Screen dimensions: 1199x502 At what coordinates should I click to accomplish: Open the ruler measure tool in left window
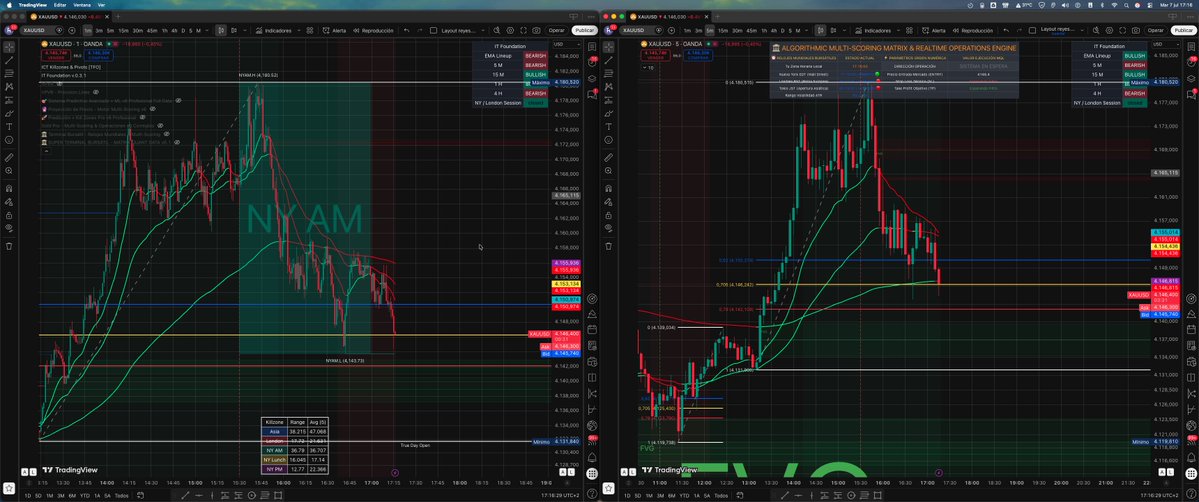tap(9, 157)
